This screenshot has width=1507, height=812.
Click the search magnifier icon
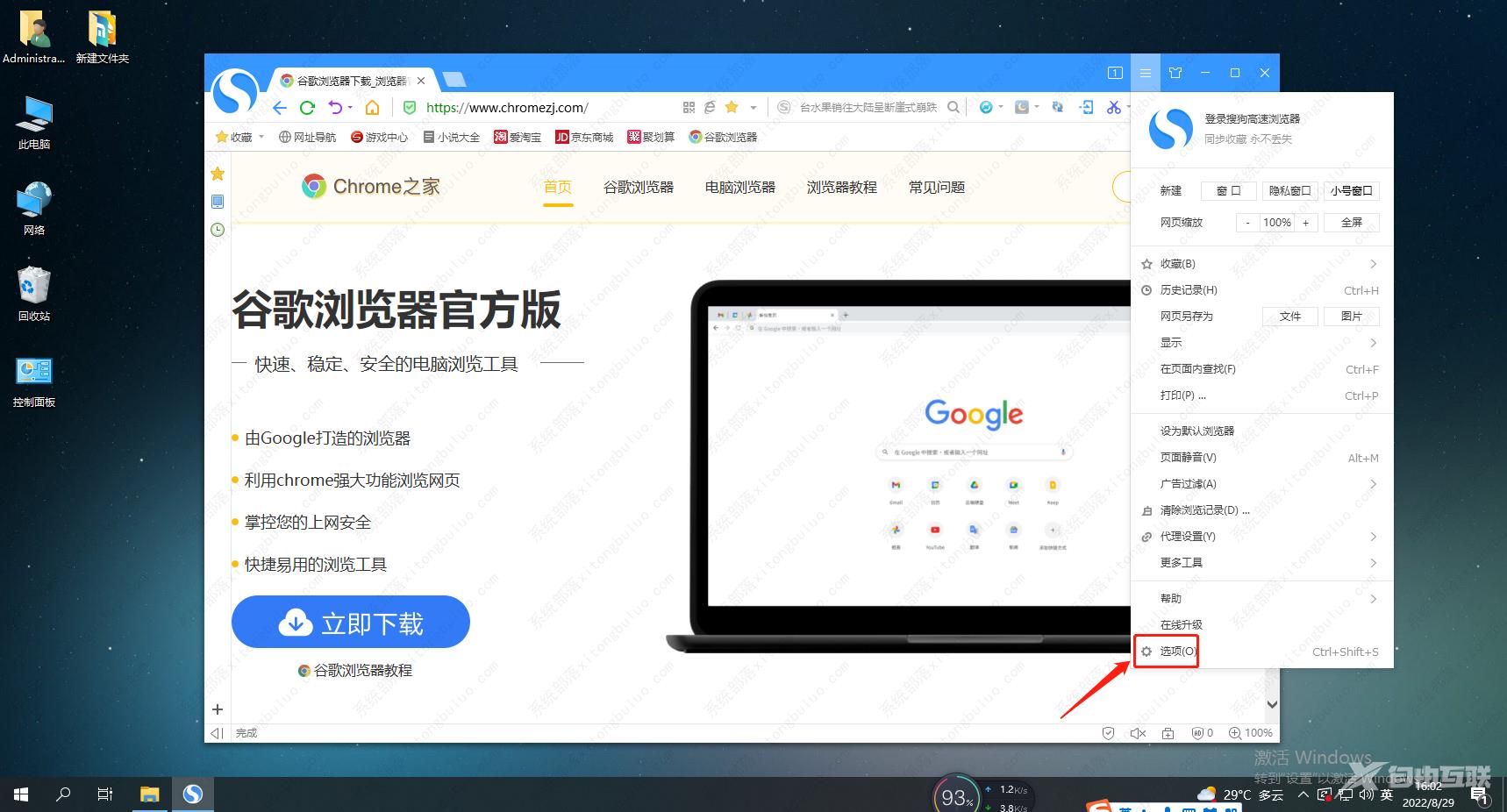point(953,107)
